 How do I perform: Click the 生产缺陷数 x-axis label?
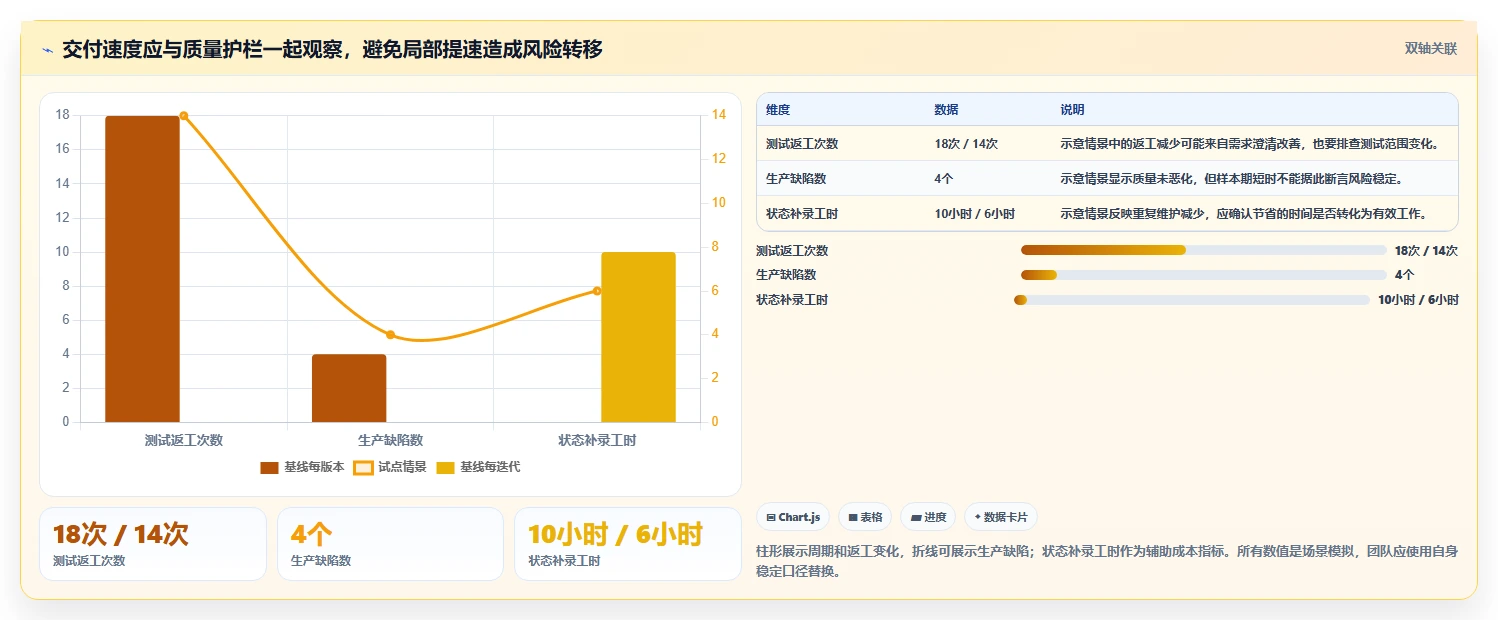(391, 440)
